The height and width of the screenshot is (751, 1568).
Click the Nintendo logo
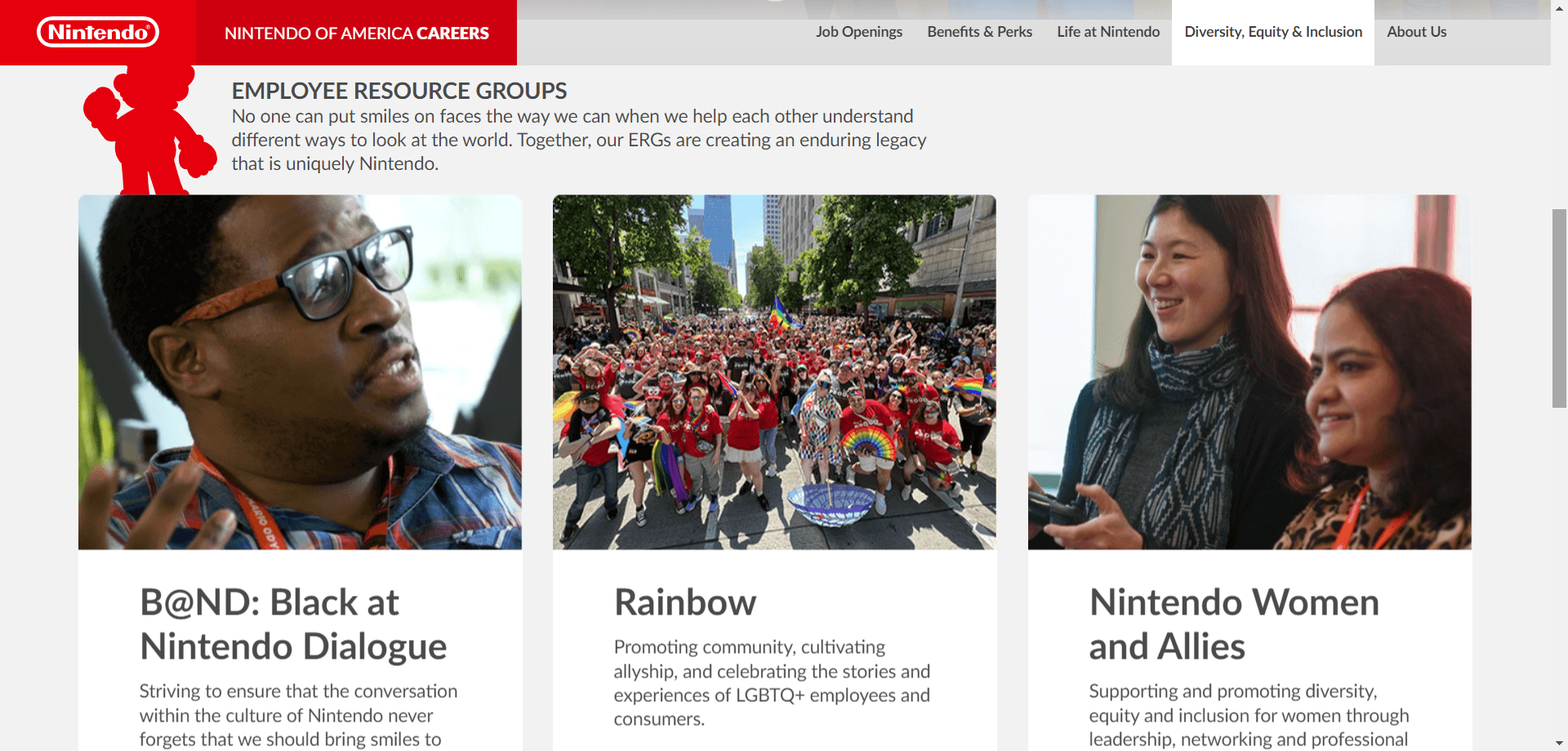coord(97,32)
